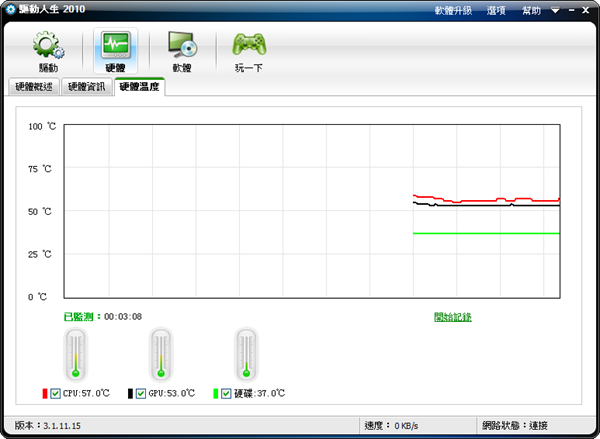Viewport: 600px width, 439px height.
Task: Open the title bar dropdown arrow menu
Action: [555, 10]
